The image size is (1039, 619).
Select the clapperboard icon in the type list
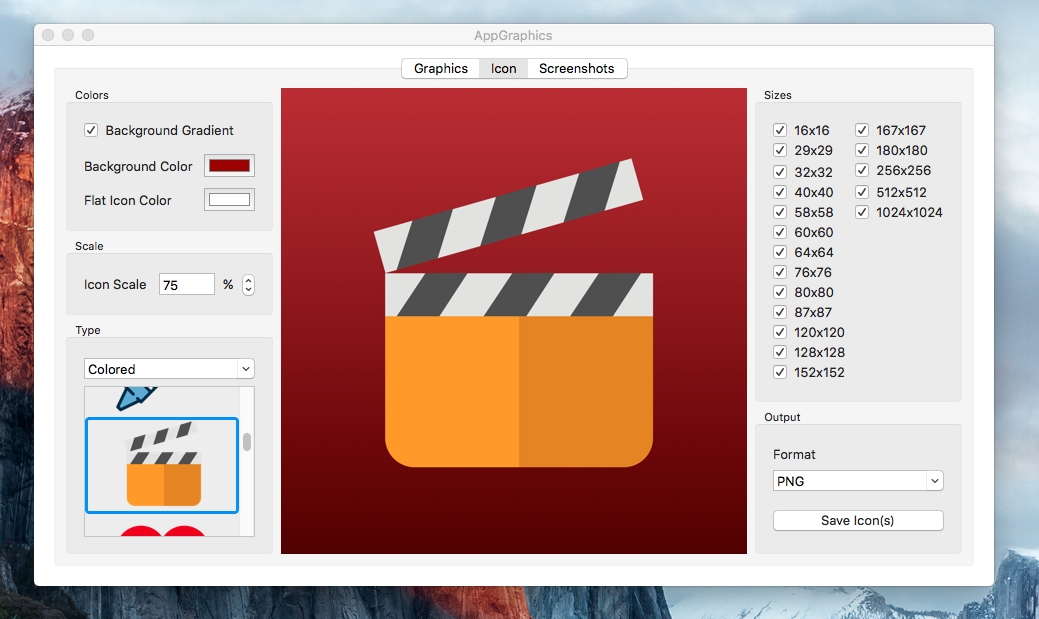click(x=162, y=465)
